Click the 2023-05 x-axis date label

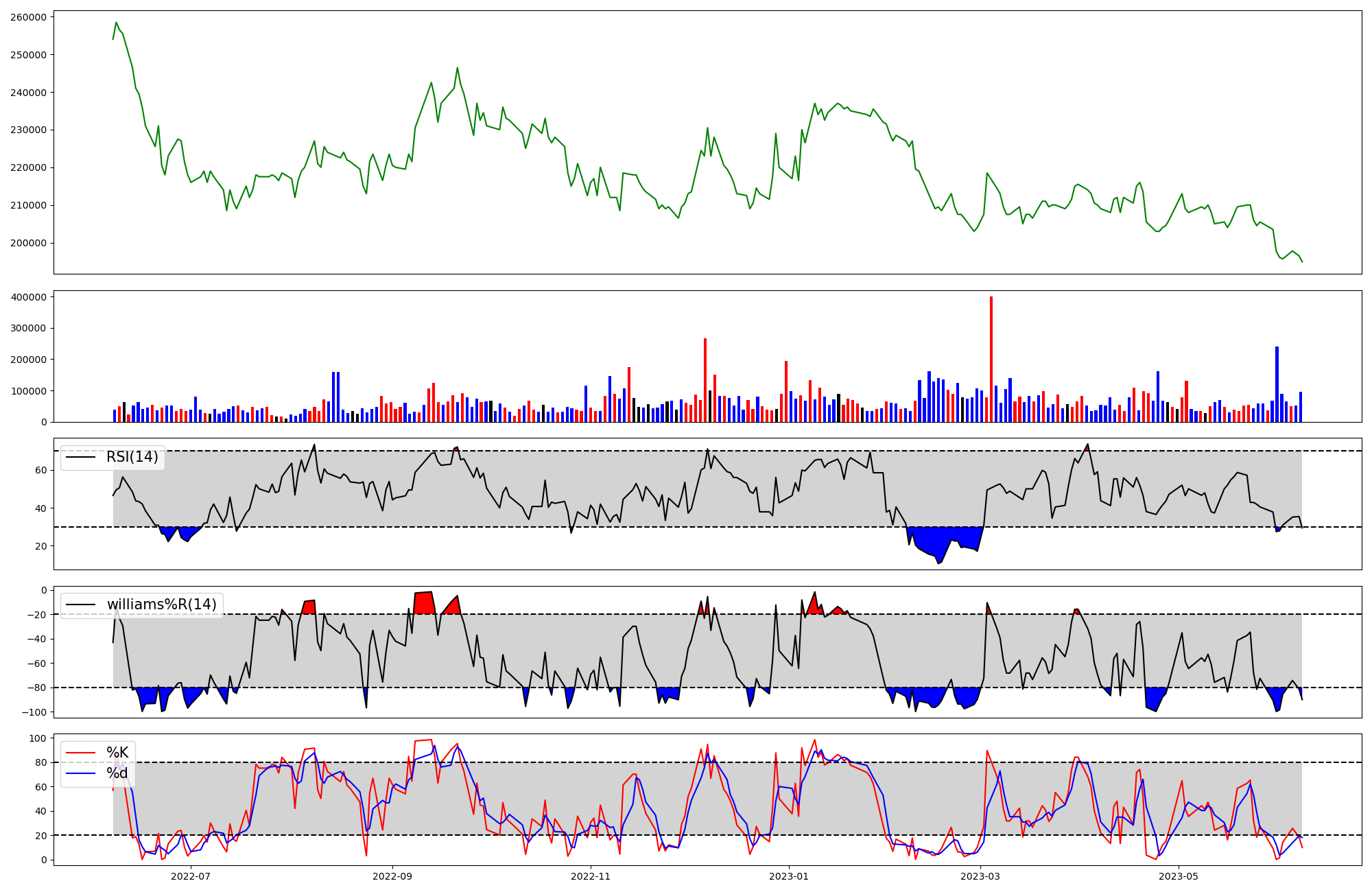point(1179,876)
